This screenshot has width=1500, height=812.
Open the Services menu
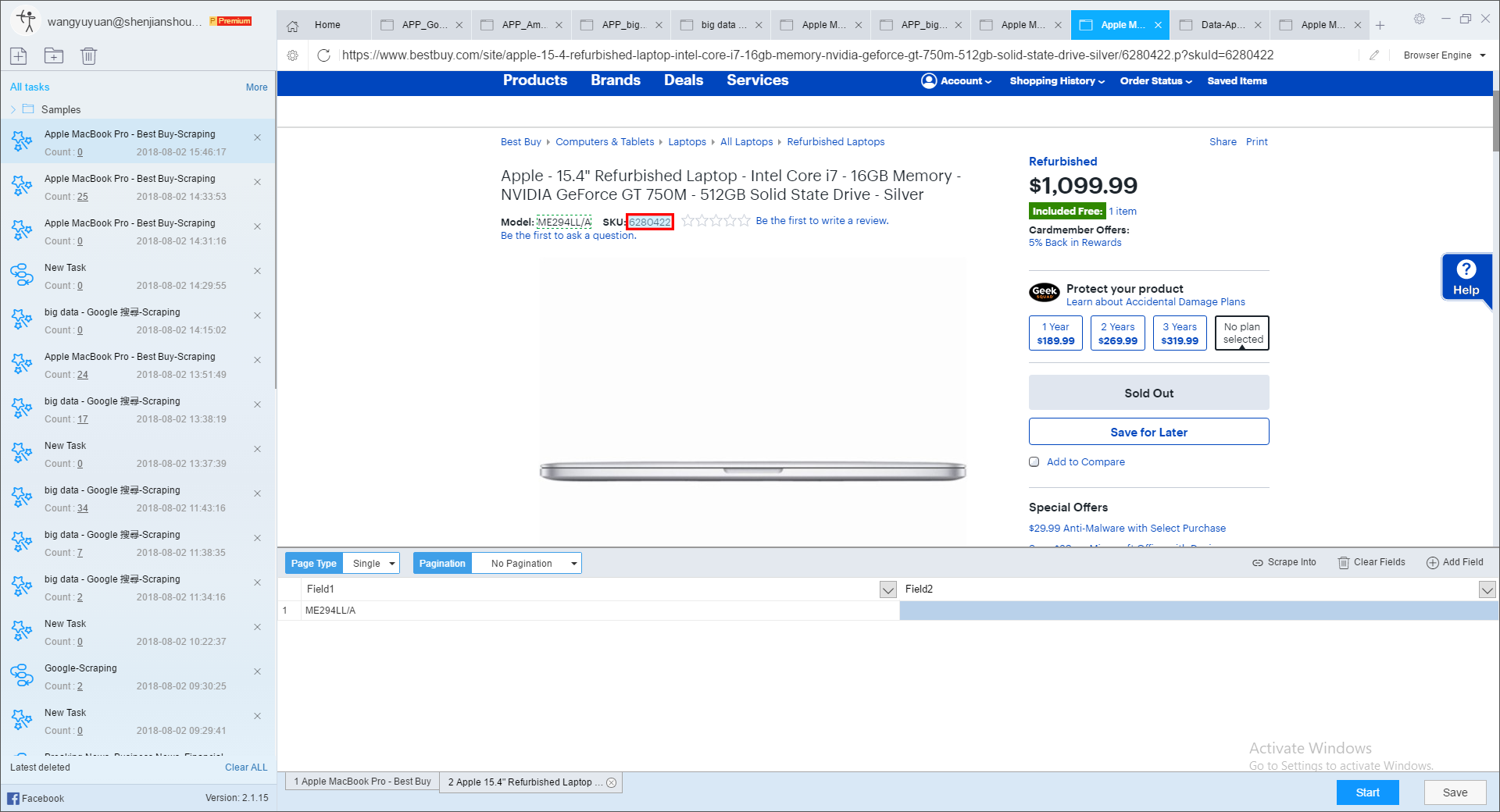click(x=757, y=80)
